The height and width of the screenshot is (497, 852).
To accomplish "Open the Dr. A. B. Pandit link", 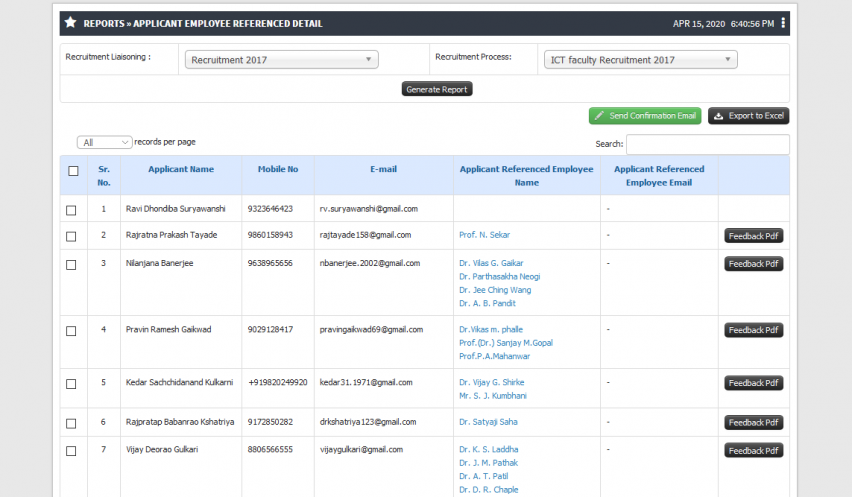I will point(487,303).
